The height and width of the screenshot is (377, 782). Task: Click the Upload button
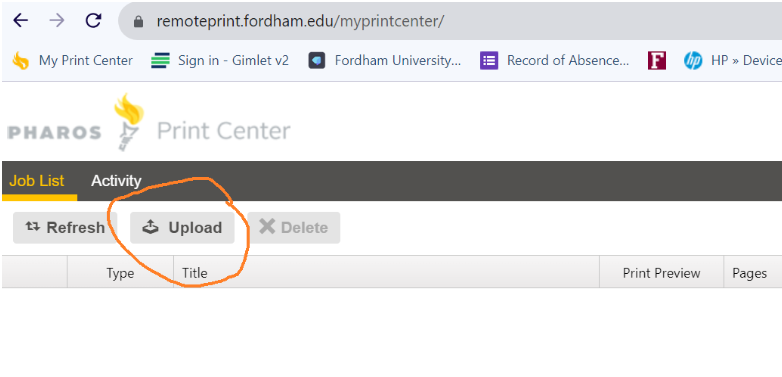pos(182,227)
